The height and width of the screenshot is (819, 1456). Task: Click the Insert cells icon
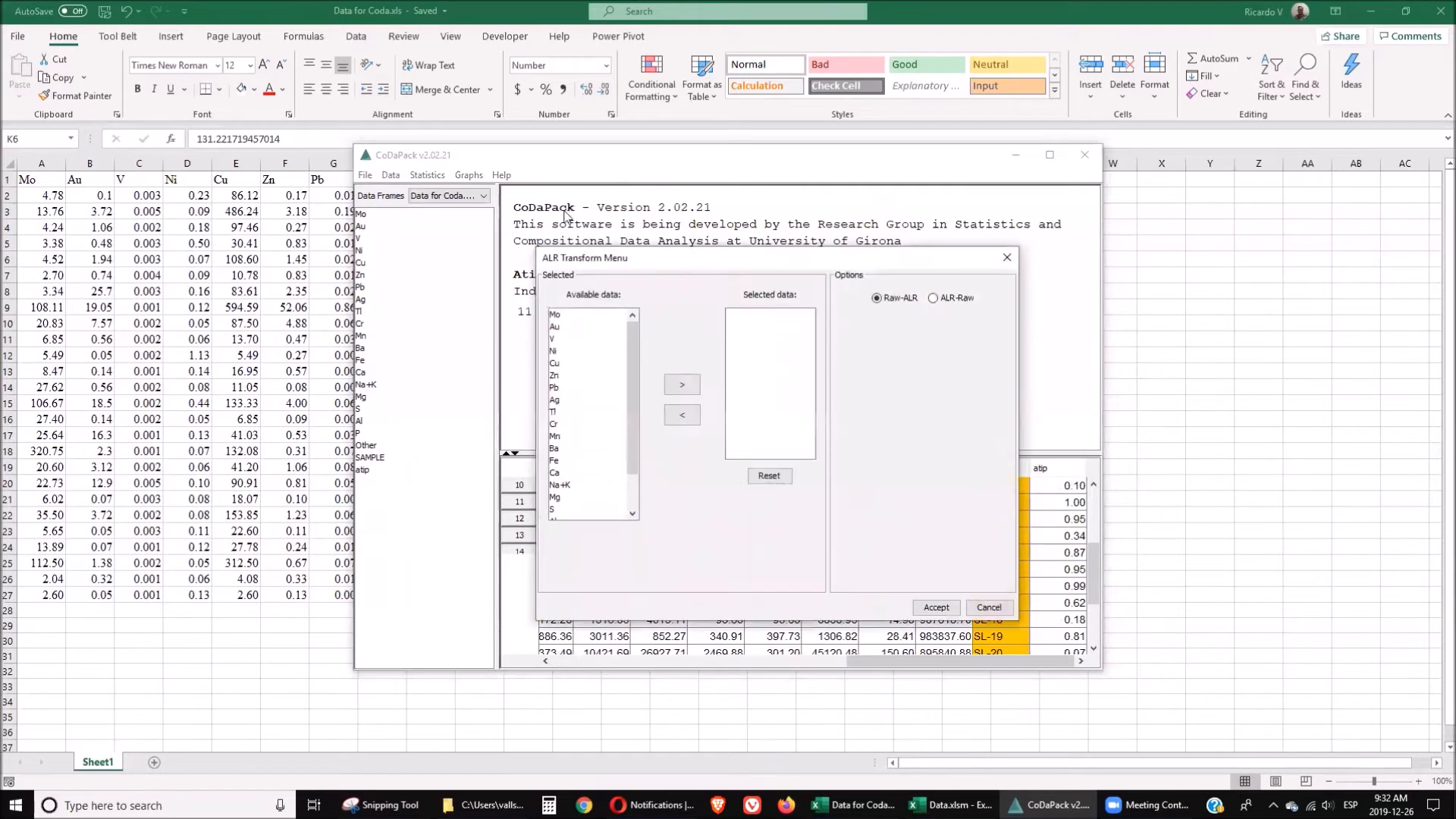click(x=1090, y=64)
